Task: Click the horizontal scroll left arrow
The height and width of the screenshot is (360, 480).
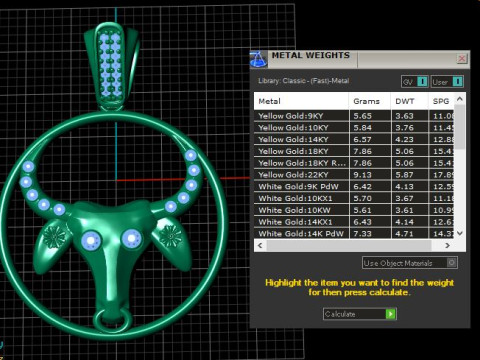Action: tap(260, 246)
